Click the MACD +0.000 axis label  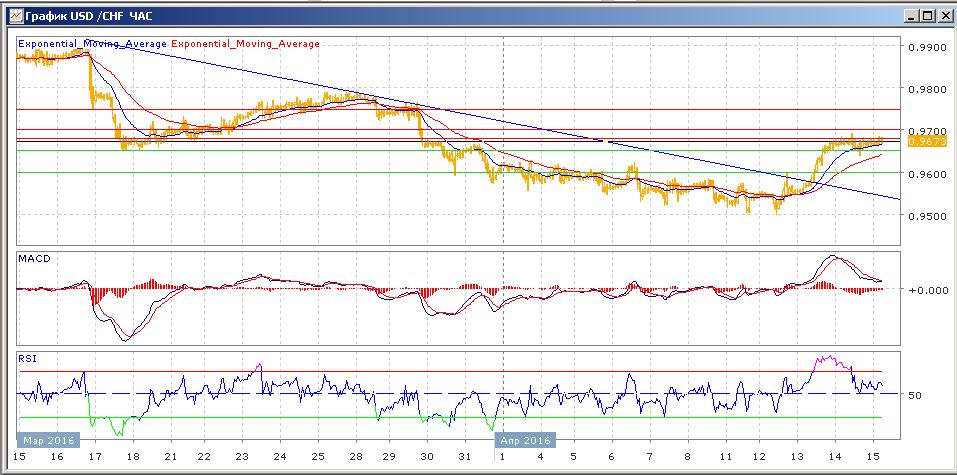[x=927, y=290]
